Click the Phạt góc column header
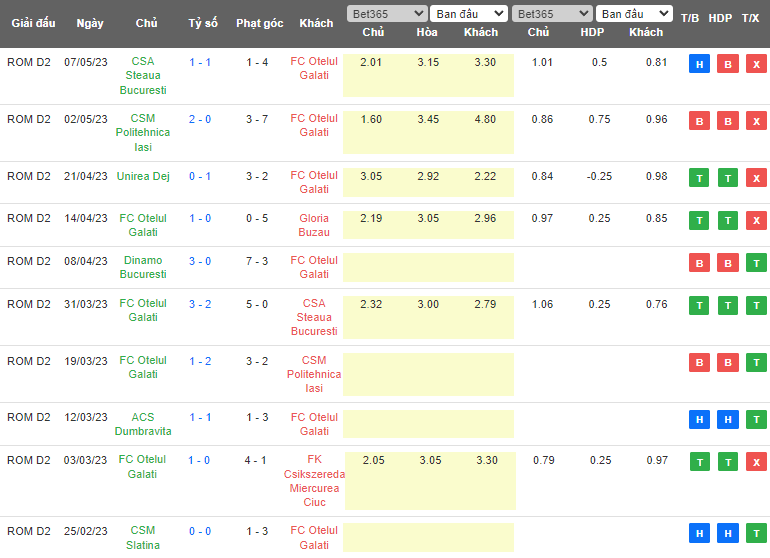 tap(259, 23)
